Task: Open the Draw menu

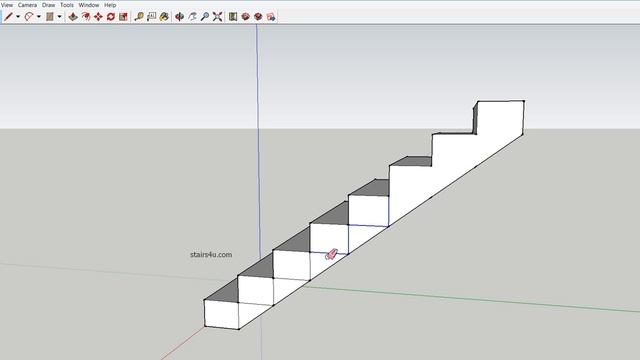Action: tap(49, 5)
